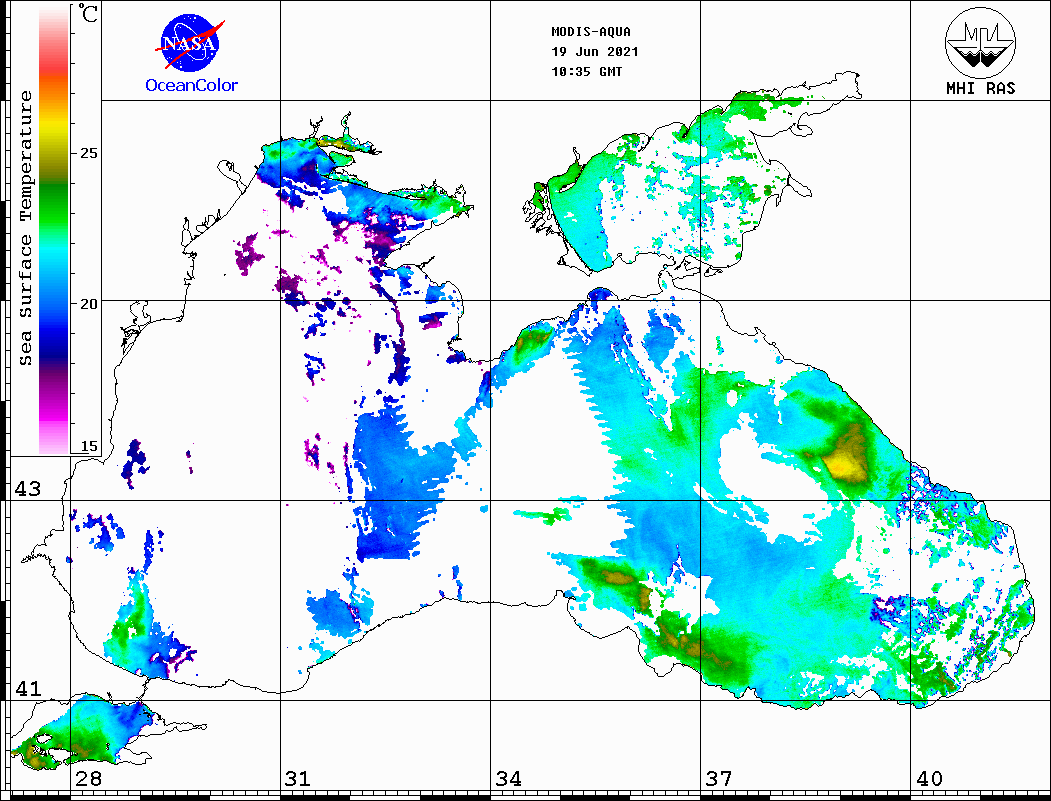Click the 25 tick on temperature scale
This screenshot has height=801, width=1051.
[89, 153]
